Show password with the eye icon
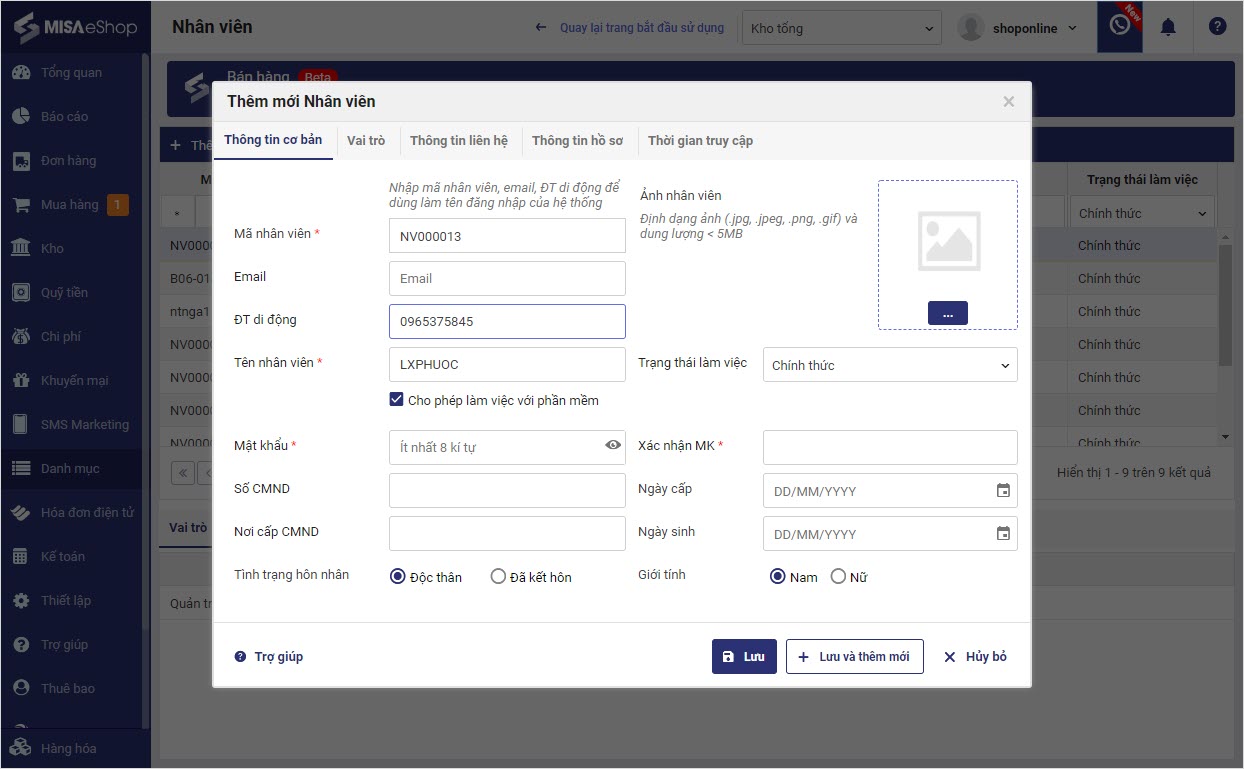This screenshot has width=1244, height=769. point(613,446)
